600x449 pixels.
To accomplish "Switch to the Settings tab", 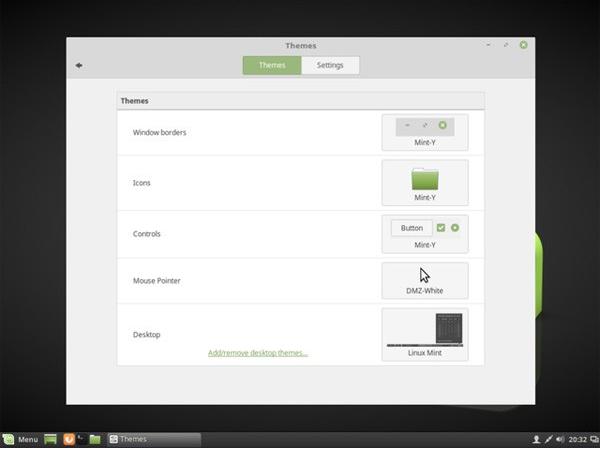I will coord(330,65).
